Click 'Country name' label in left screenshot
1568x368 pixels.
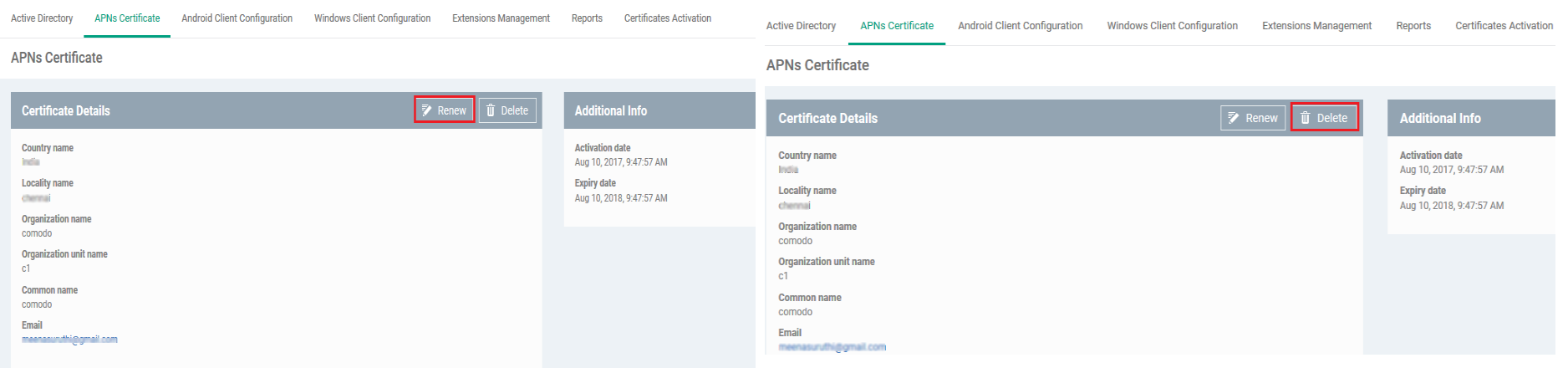[x=48, y=148]
